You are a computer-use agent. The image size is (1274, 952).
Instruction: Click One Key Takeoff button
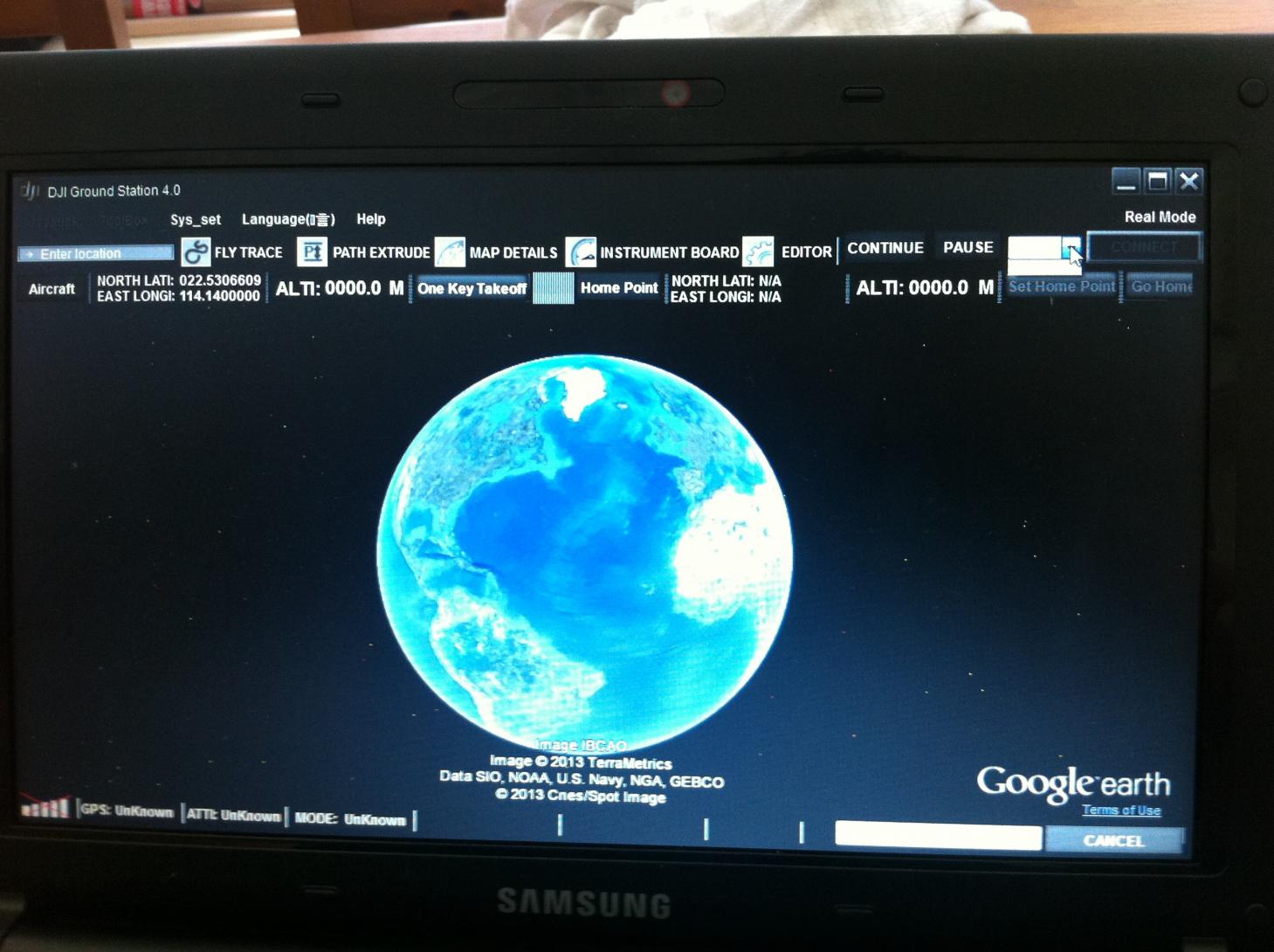click(472, 288)
